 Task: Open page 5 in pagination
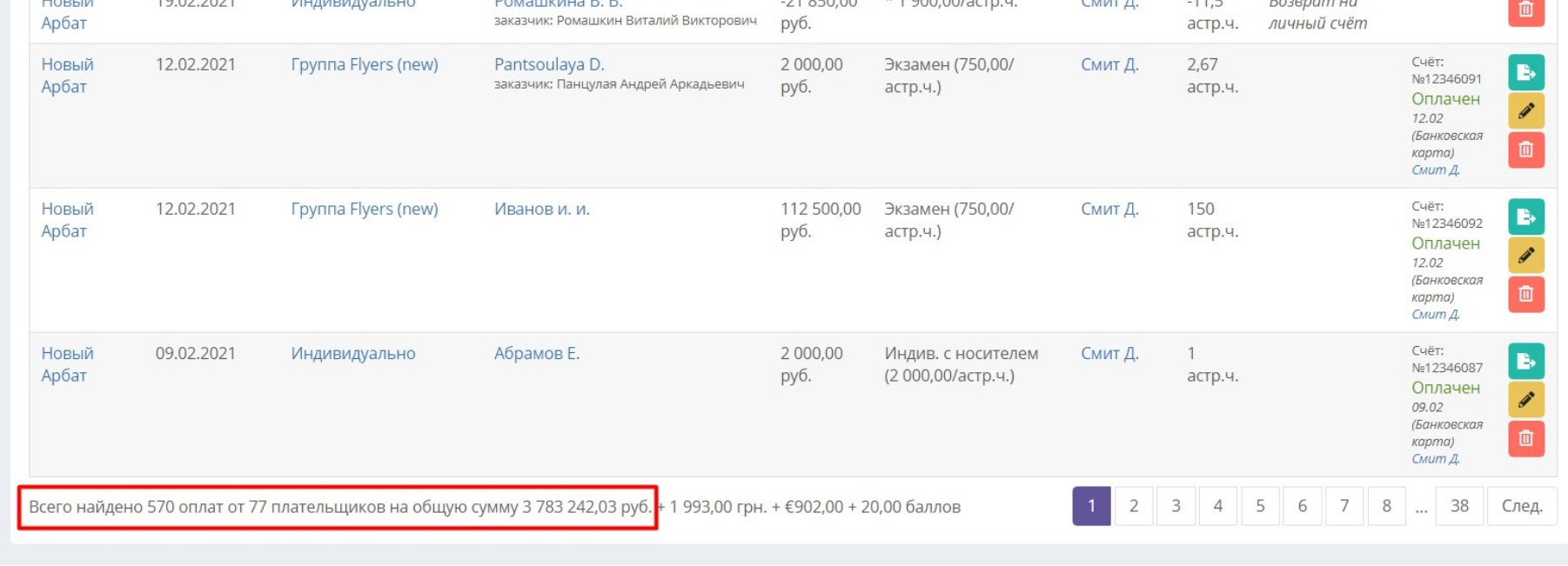pyautogui.click(x=1260, y=506)
